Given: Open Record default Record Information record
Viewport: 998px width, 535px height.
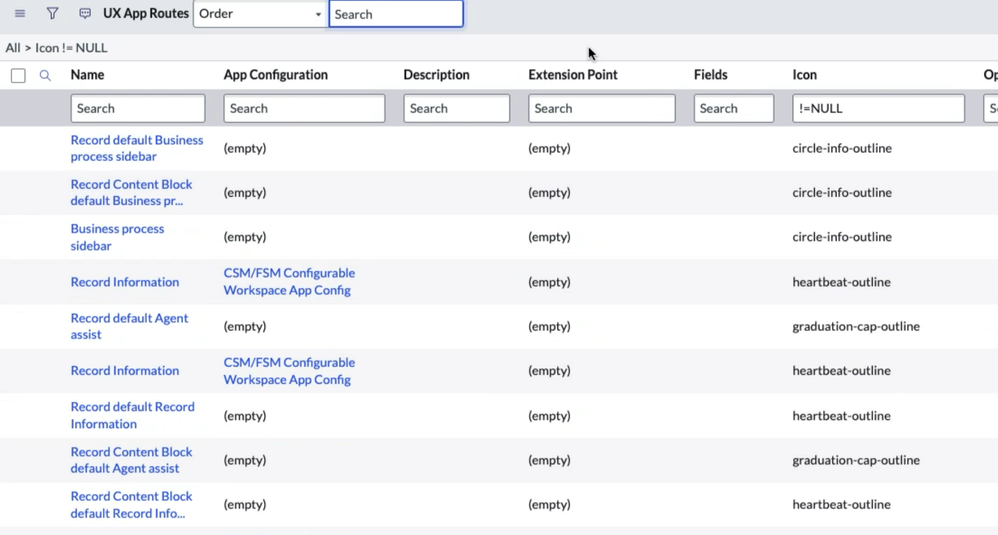Looking at the screenshot, I should coord(132,415).
